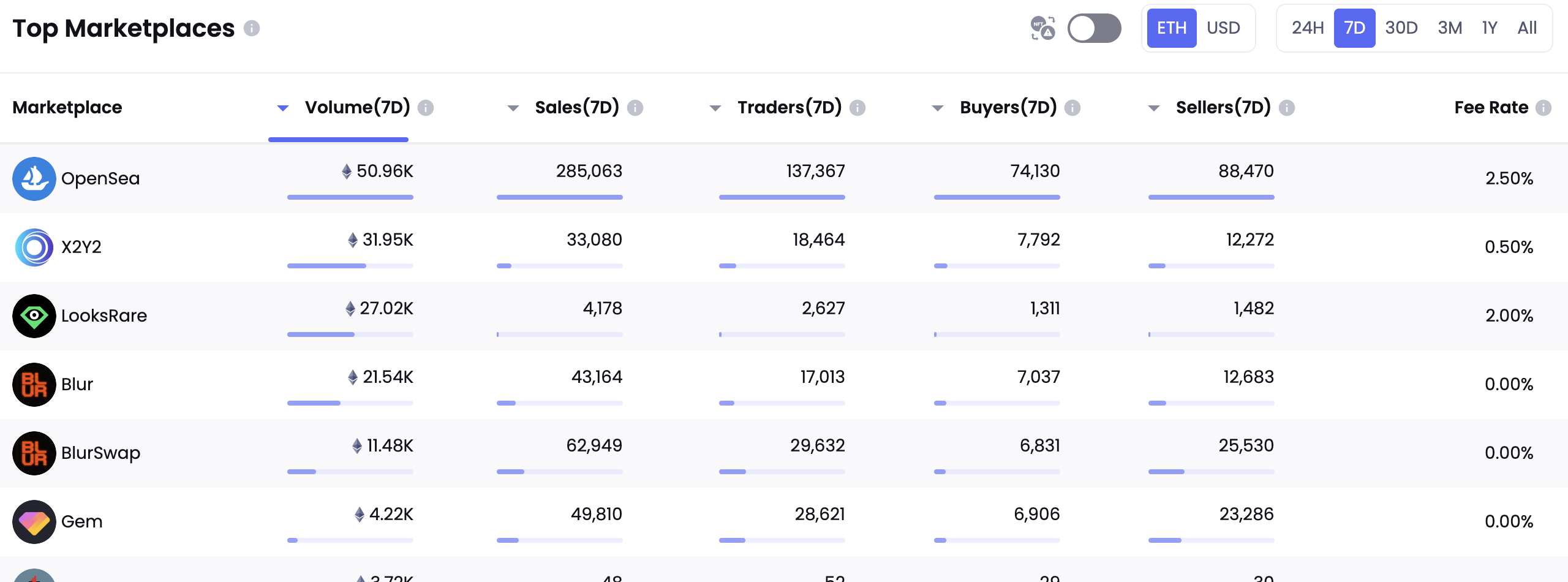Click the OpenSea sailboat logo icon
Screen dimensions: 1568x582
[34, 179]
